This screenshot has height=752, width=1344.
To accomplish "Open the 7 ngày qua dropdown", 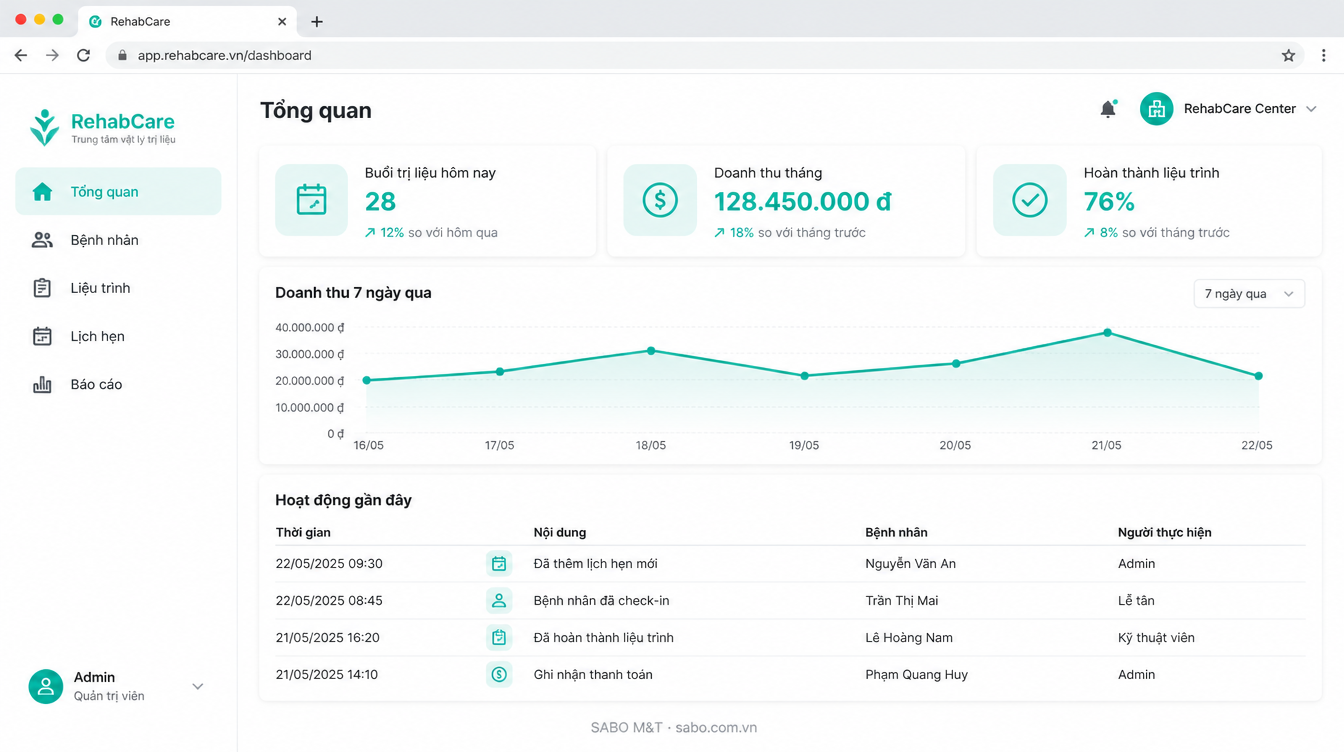I will [x=1249, y=293].
